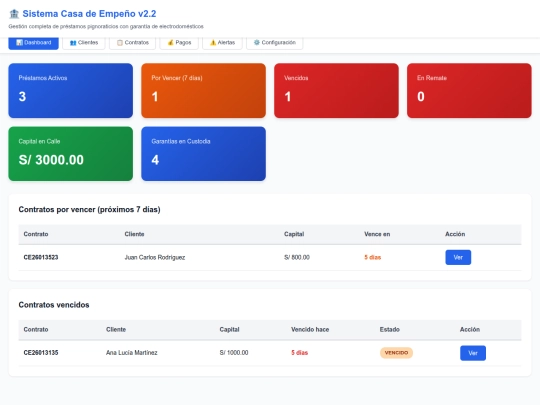View contract CE26013523 with the Ver button
The width and height of the screenshot is (540, 405).
tap(458, 257)
